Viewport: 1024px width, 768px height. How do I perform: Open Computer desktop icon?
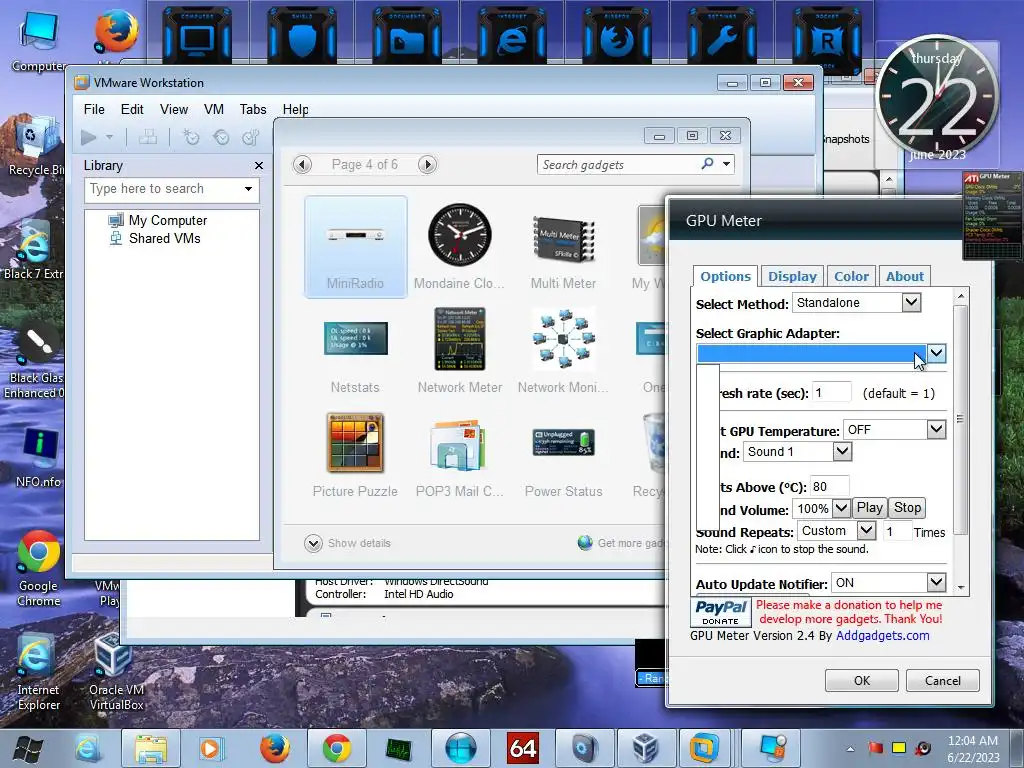coord(39,42)
